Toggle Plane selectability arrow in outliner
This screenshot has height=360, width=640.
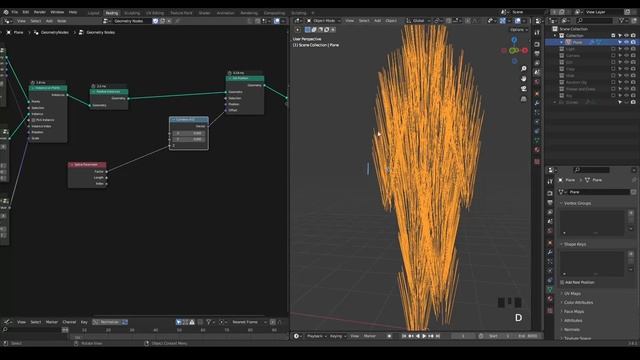tap(620, 42)
